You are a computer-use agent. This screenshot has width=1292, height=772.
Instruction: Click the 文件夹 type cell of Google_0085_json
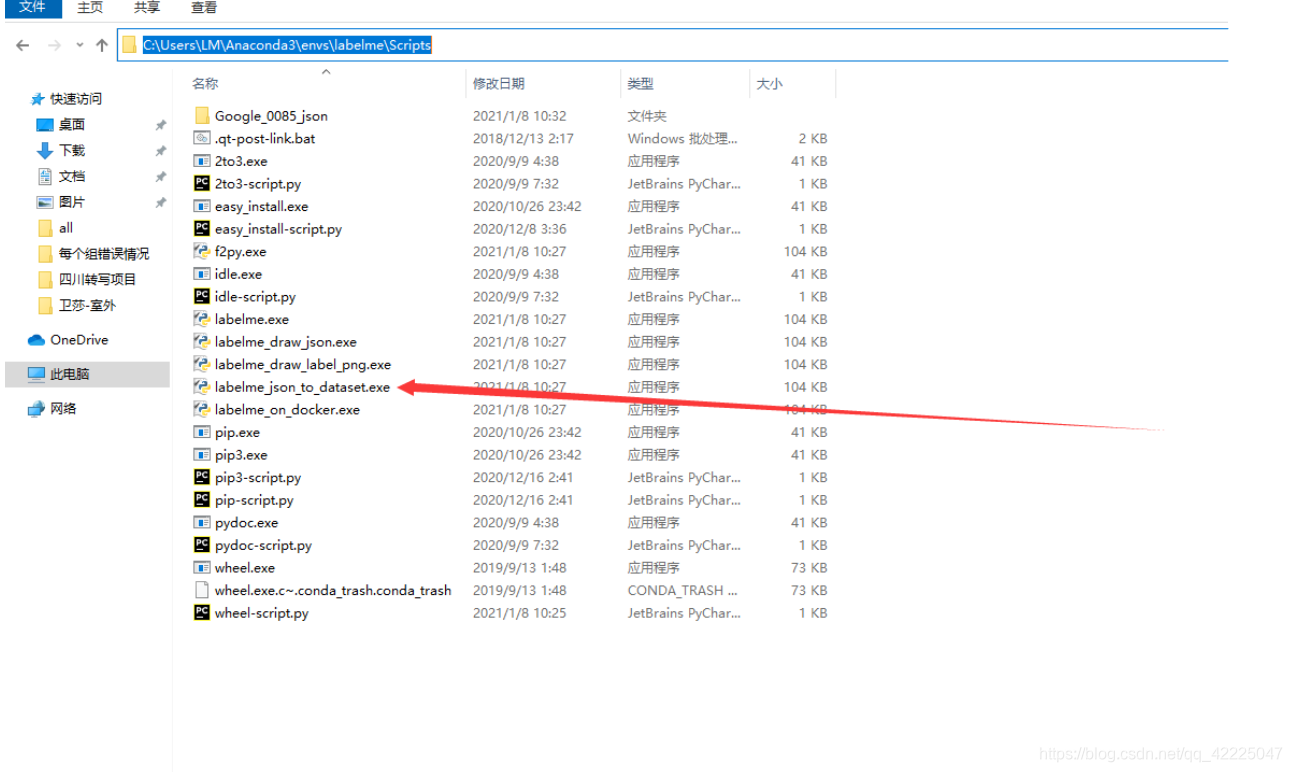[647, 116]
